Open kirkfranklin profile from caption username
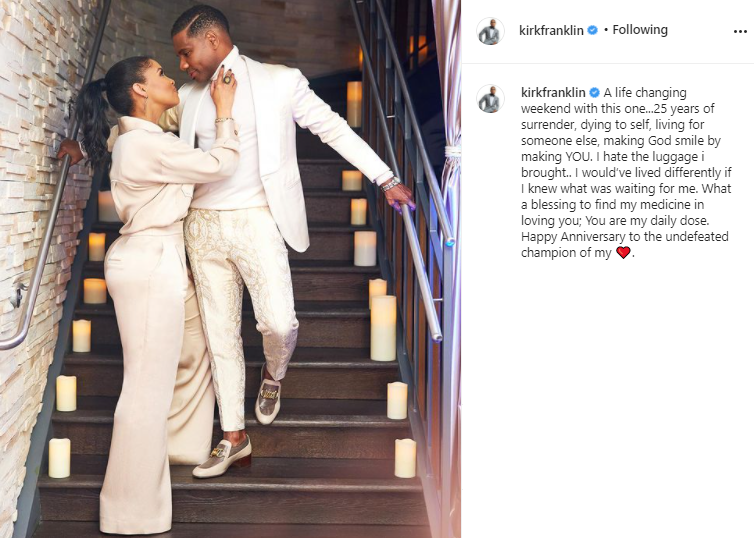 [x=553, y=92]
